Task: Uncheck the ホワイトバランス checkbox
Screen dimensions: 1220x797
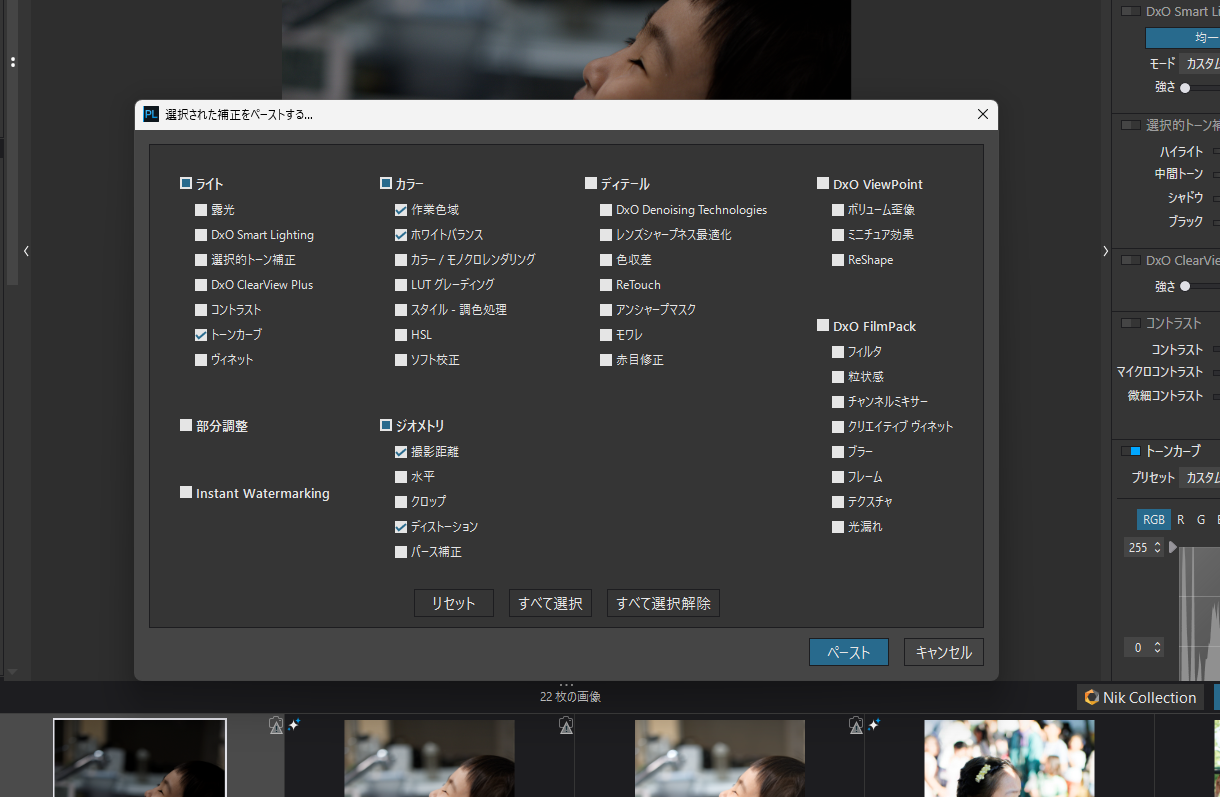Action: pyautogui.click(x=401, y=235)
